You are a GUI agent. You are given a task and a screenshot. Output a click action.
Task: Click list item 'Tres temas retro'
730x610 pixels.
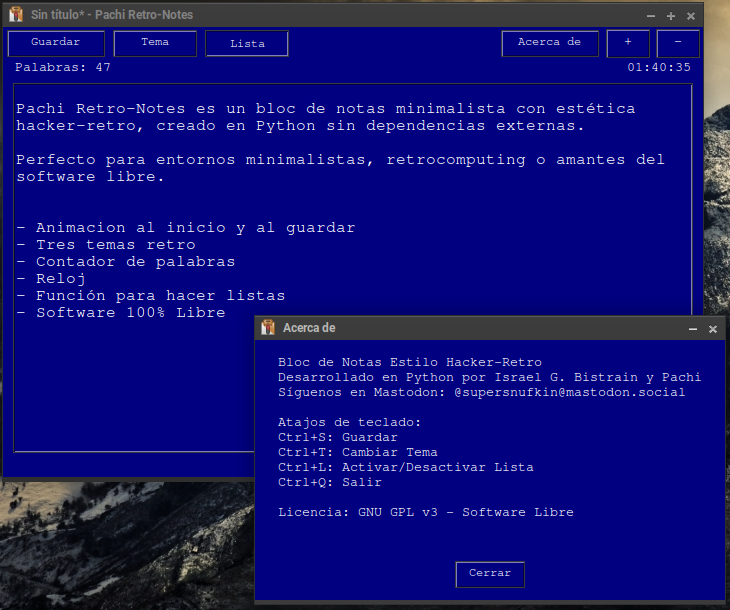(x=106, y=245)
